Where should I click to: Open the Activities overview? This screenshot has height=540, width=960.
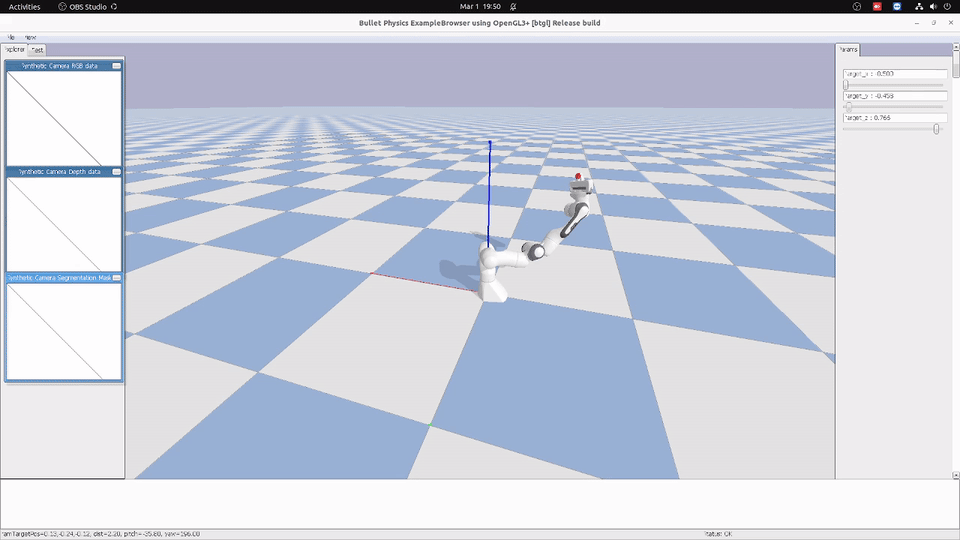(24, 7)
